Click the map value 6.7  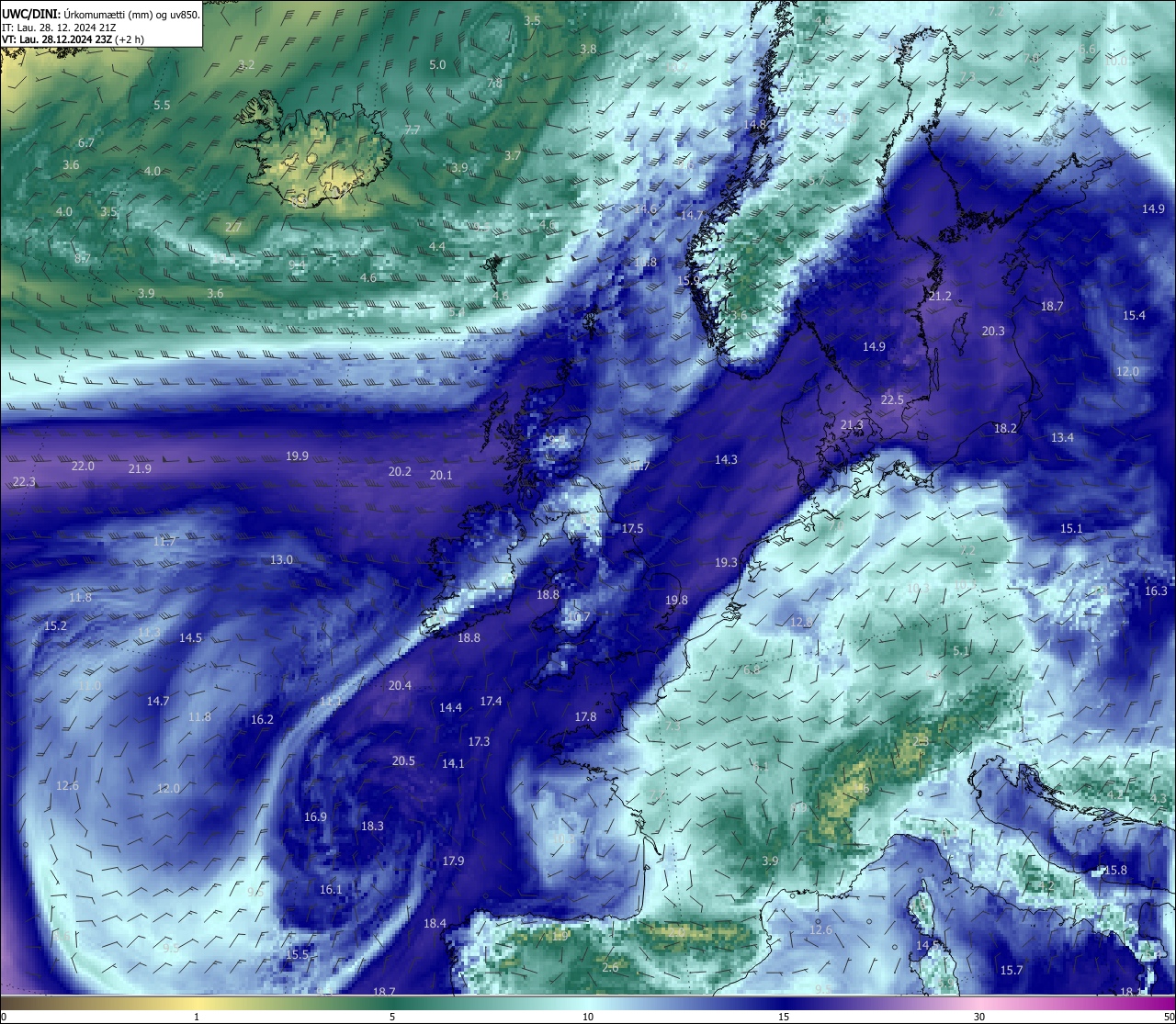click(x=86, y=143)
